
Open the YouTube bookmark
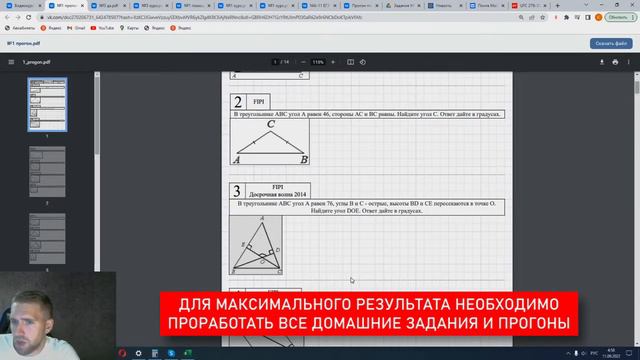[x=102, y=28]
